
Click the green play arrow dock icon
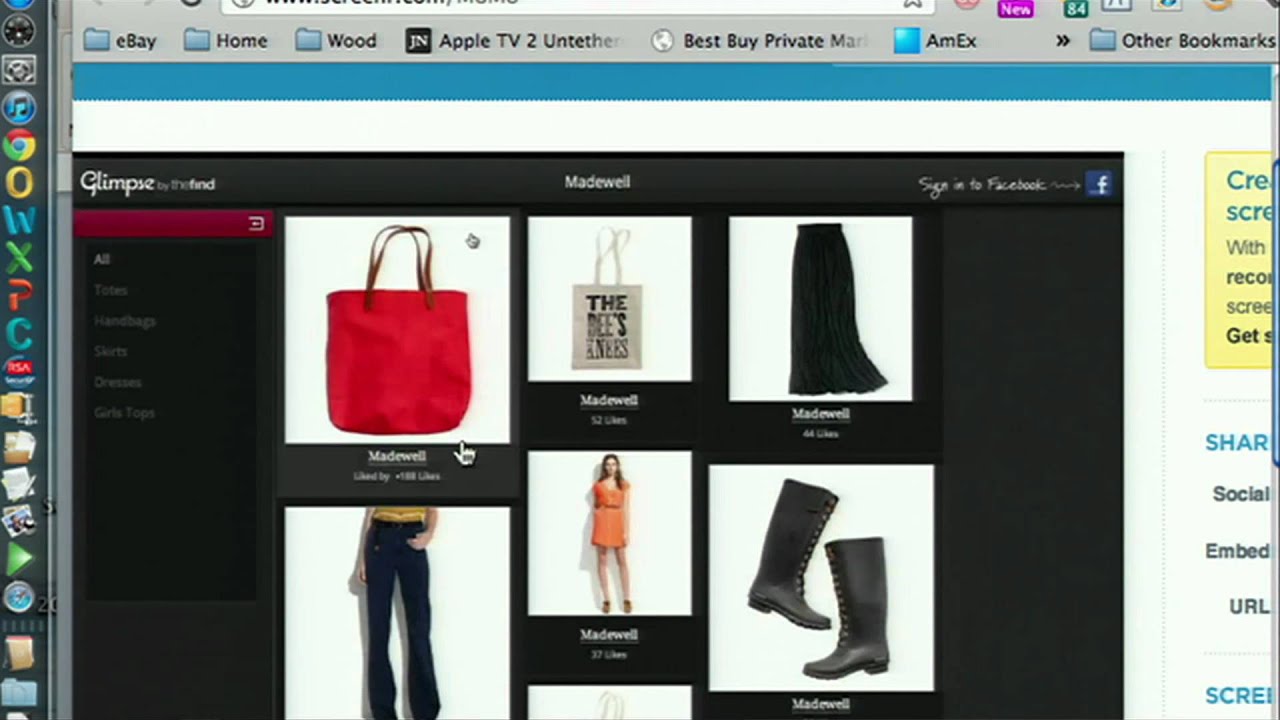point(19,559)
